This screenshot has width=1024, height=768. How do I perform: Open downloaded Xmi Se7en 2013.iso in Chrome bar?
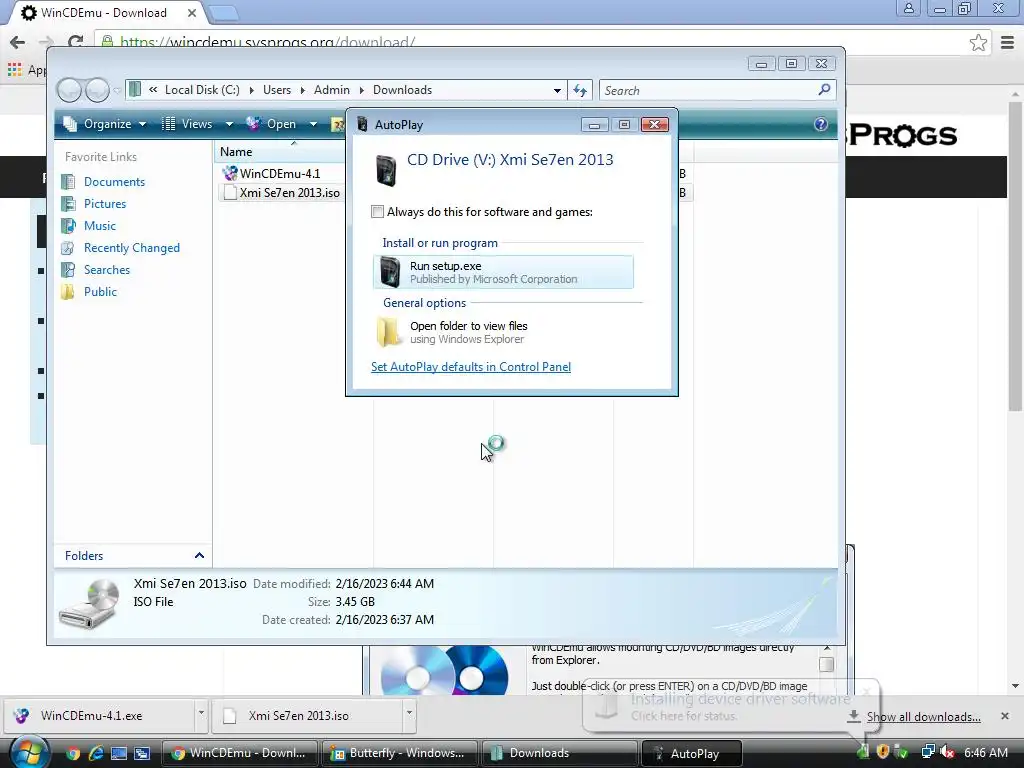pyautogui.click(x=307, y=716)
